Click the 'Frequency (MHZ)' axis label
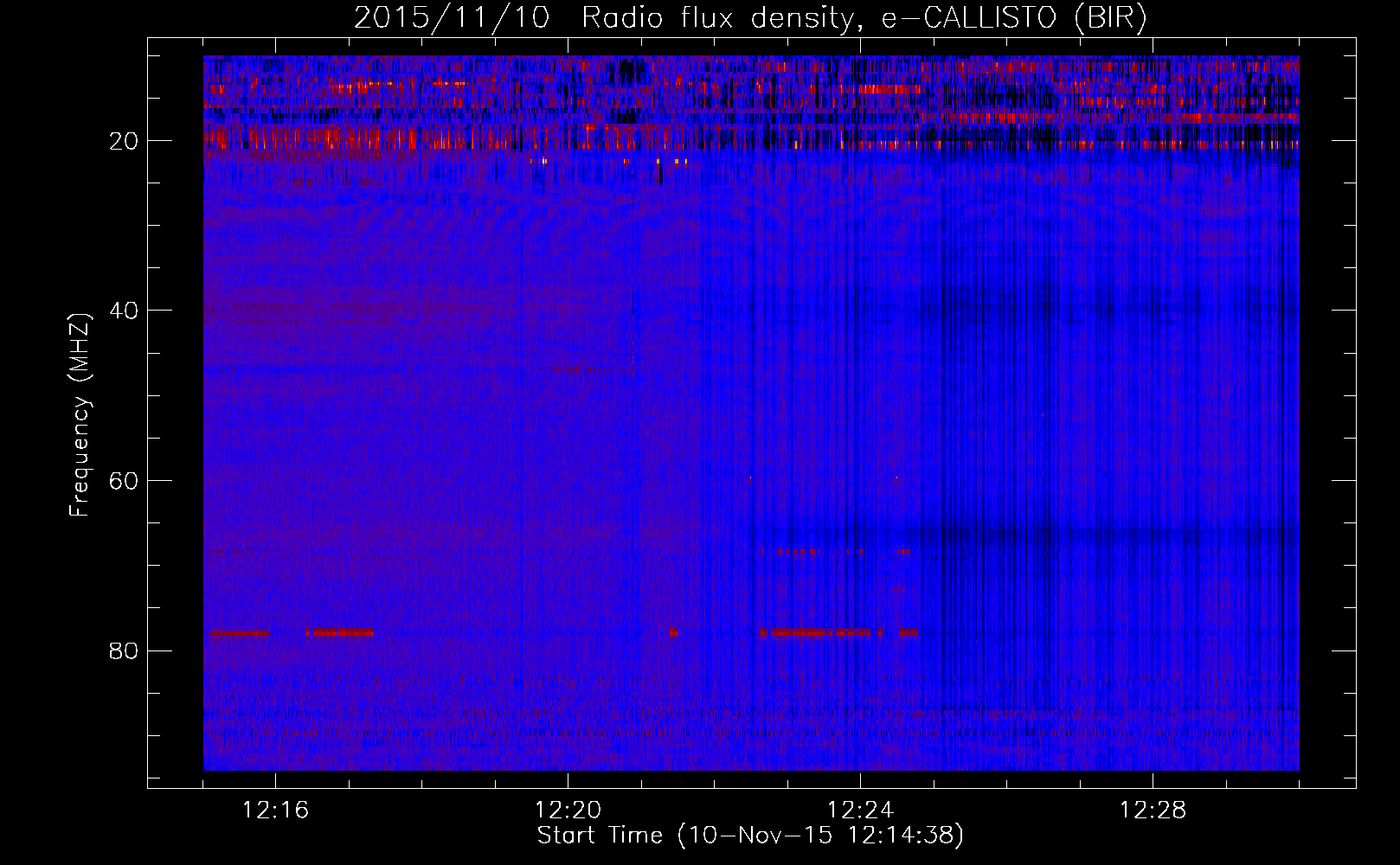The image size is (1400, 865). coord(79,415)
